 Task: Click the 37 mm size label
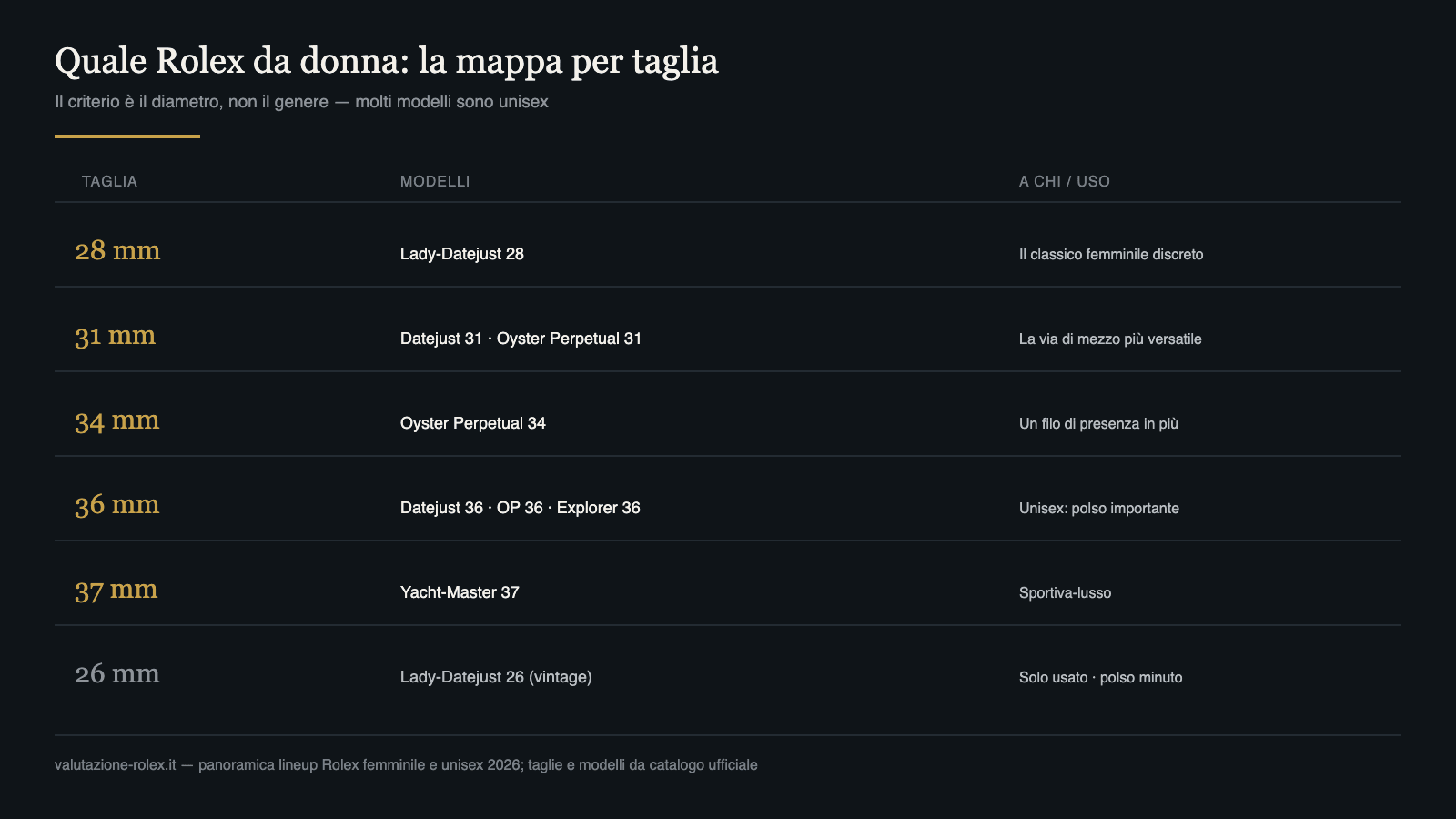116,590
